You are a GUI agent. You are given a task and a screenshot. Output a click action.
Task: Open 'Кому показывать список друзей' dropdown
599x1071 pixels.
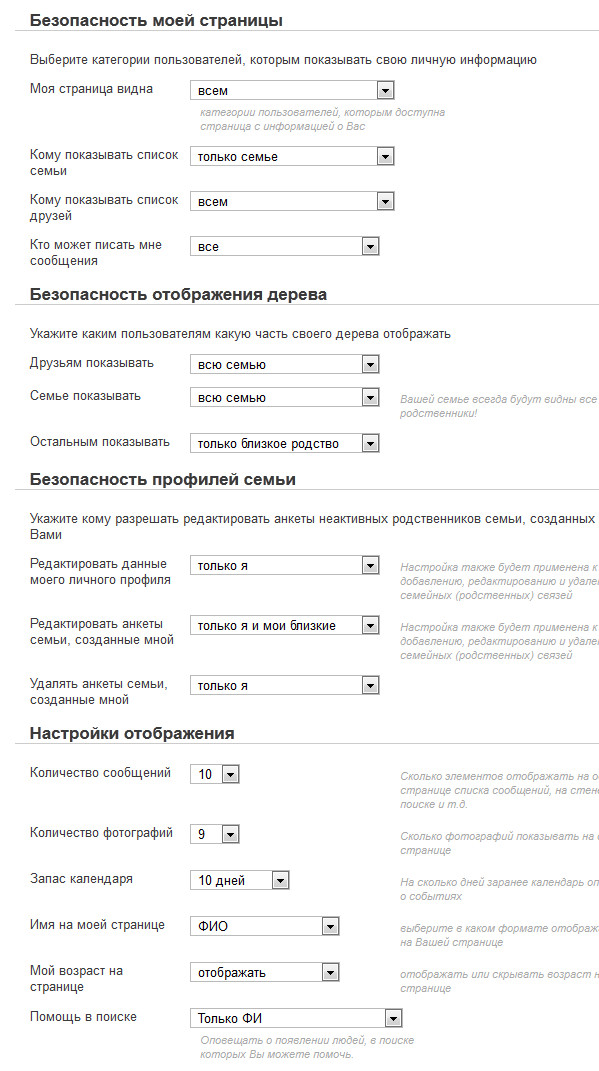point(292,201)
